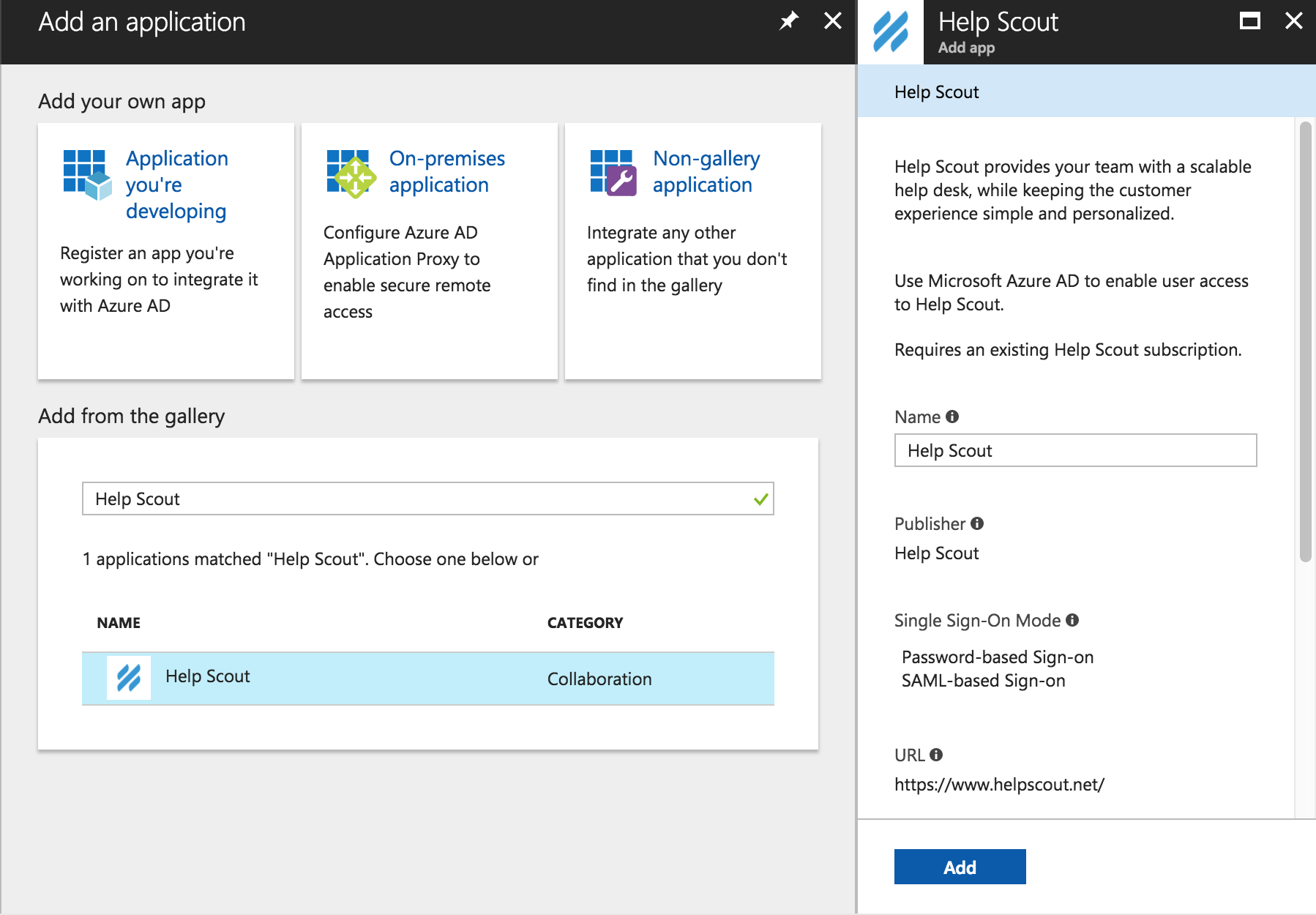The image size is (1316, 915).
Task: Pin the Add an application blade
Action: (788, 20)
